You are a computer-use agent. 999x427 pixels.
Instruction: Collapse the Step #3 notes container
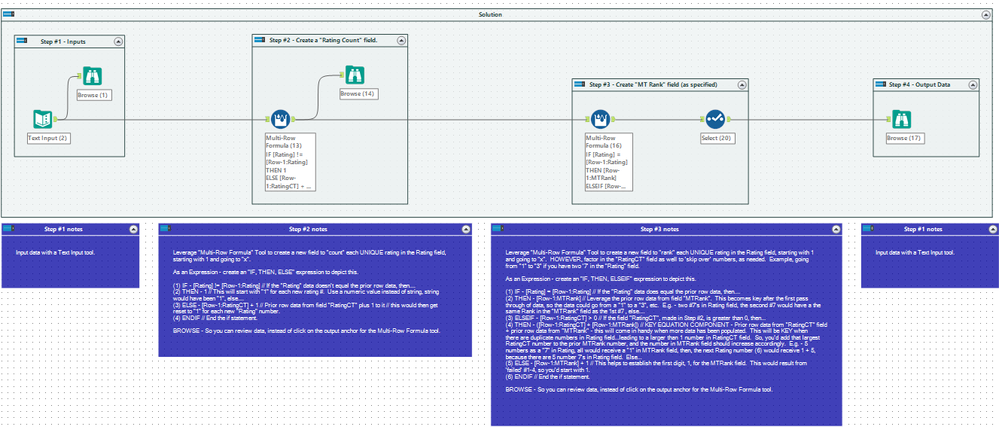click(x=836, y=228)
